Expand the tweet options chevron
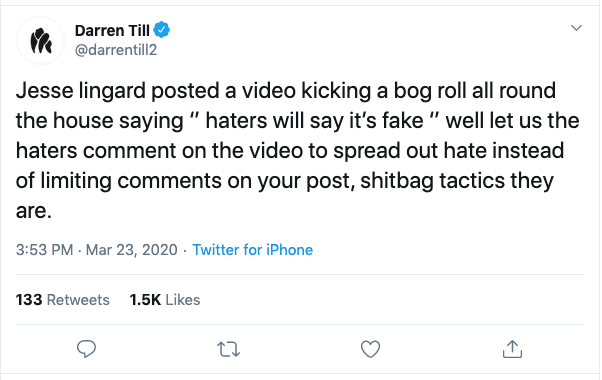 (x=576, y=28)
